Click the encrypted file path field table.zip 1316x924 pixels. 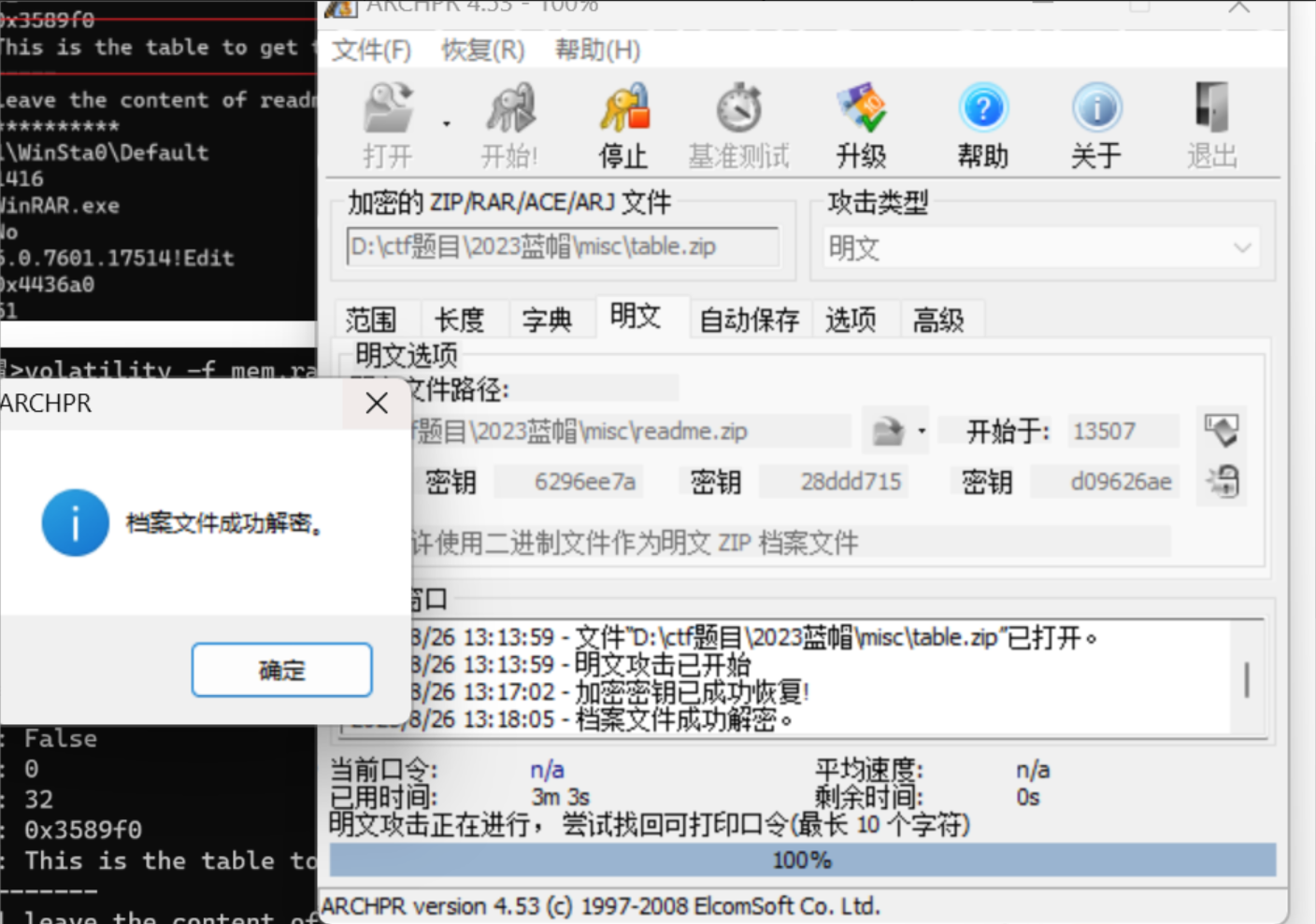[563, 247]
